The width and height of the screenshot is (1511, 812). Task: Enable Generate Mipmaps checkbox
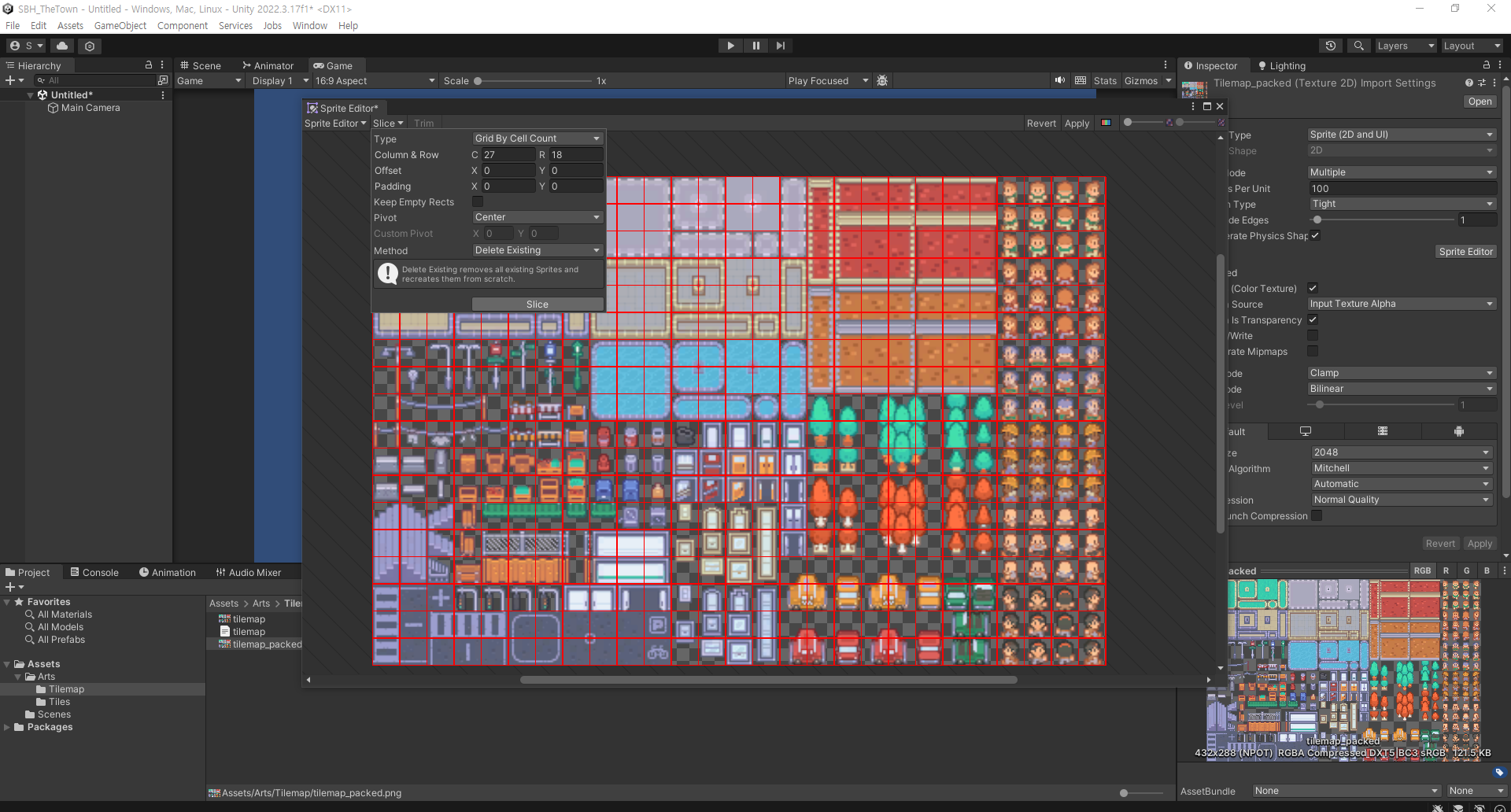pos(1313,351)
